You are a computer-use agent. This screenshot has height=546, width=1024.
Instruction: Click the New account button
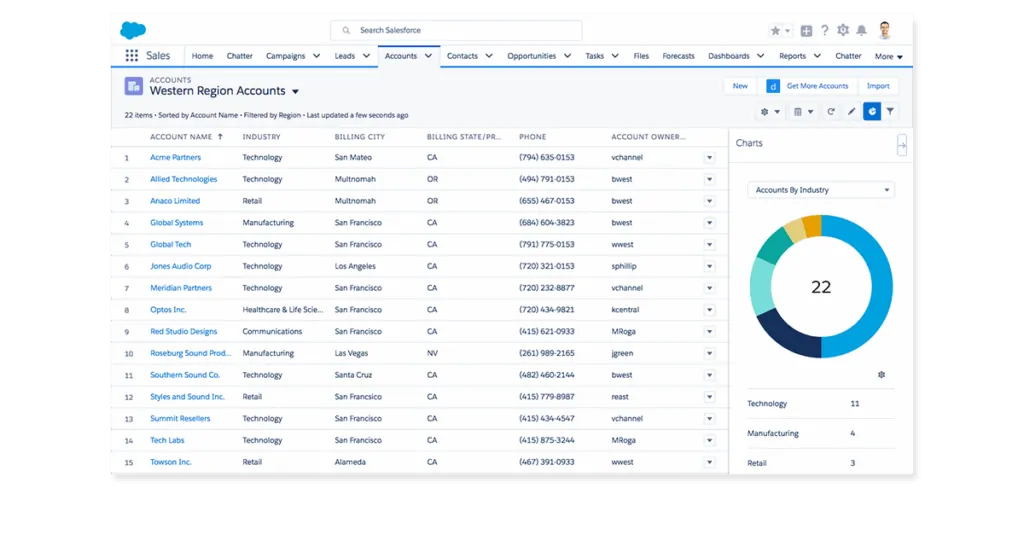click(740, 86)
